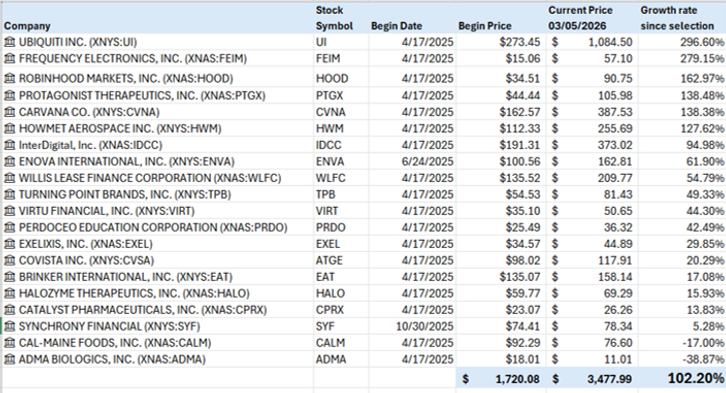
Task: Select the $273.45 begin price cell
Action: 501,42
